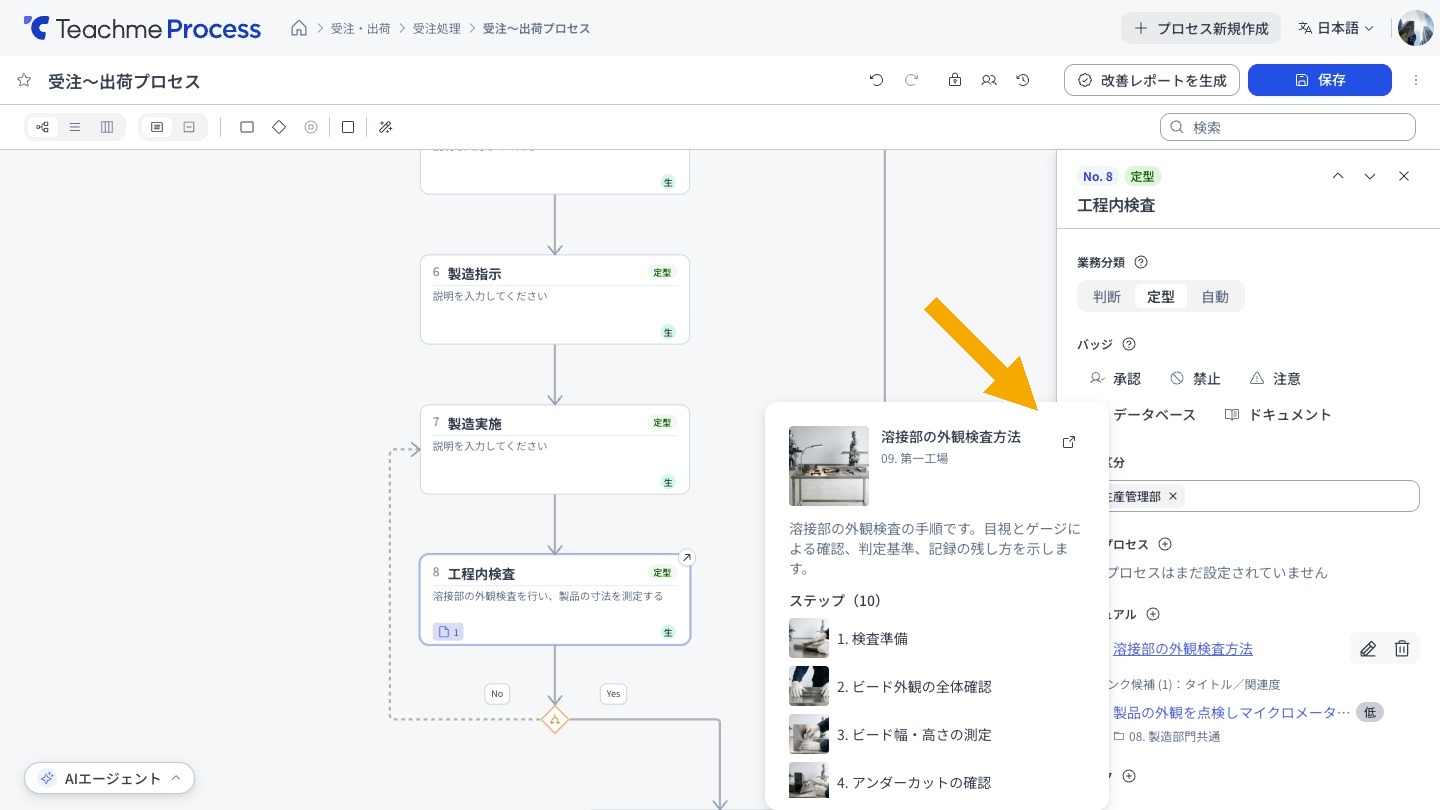Open manual in new tab from popup

[1069, 442]
